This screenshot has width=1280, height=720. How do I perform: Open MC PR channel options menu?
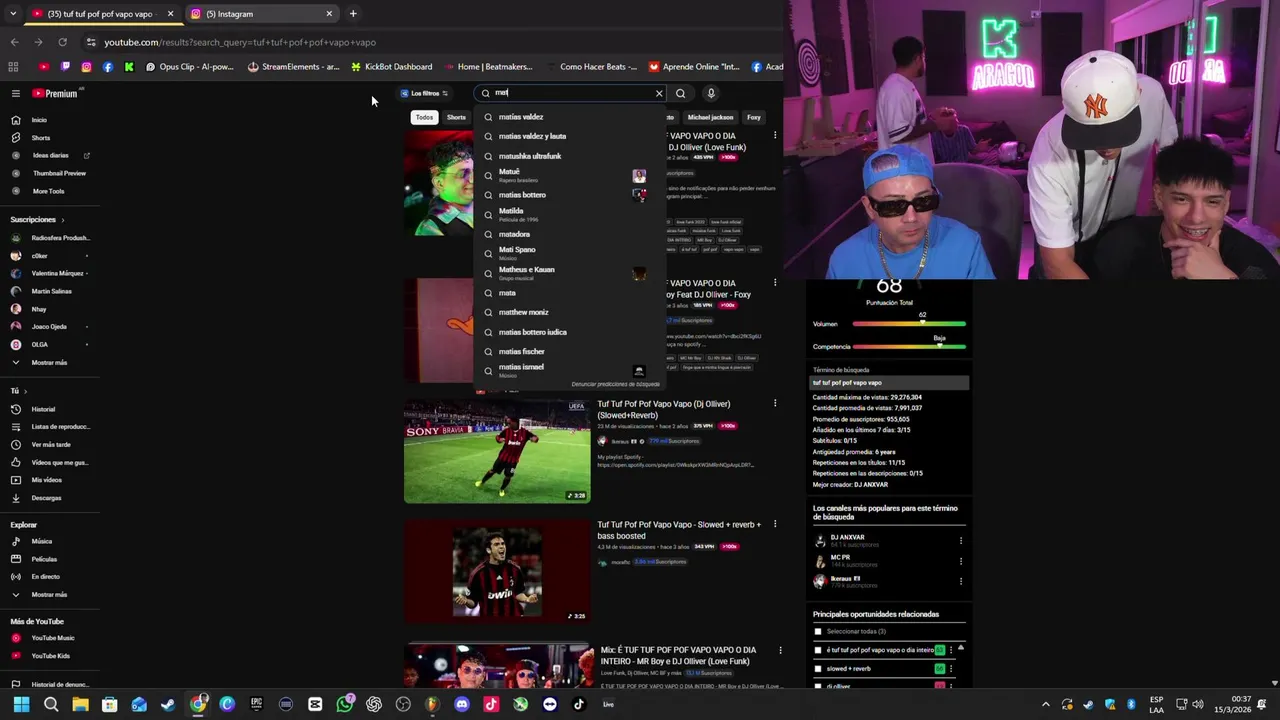961,561
